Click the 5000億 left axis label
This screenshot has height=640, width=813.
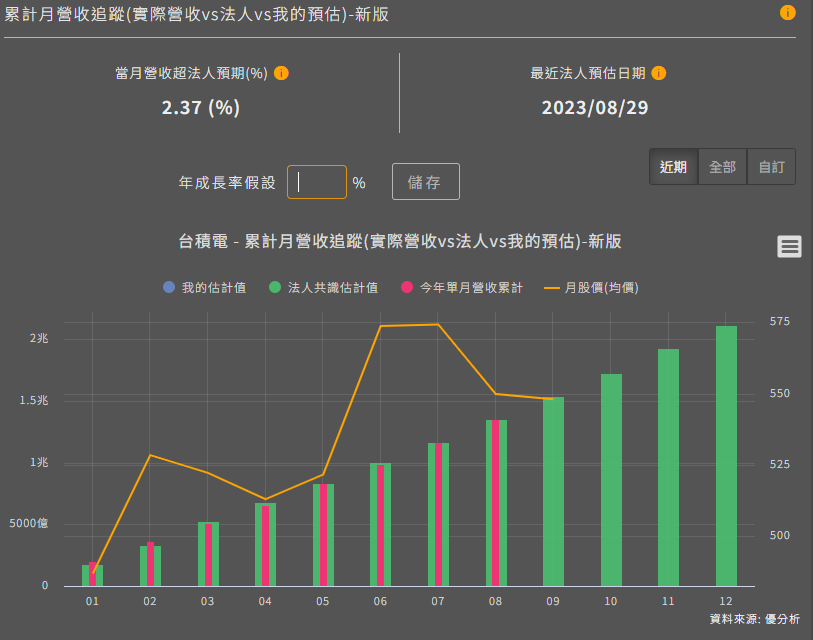[29, 523]
